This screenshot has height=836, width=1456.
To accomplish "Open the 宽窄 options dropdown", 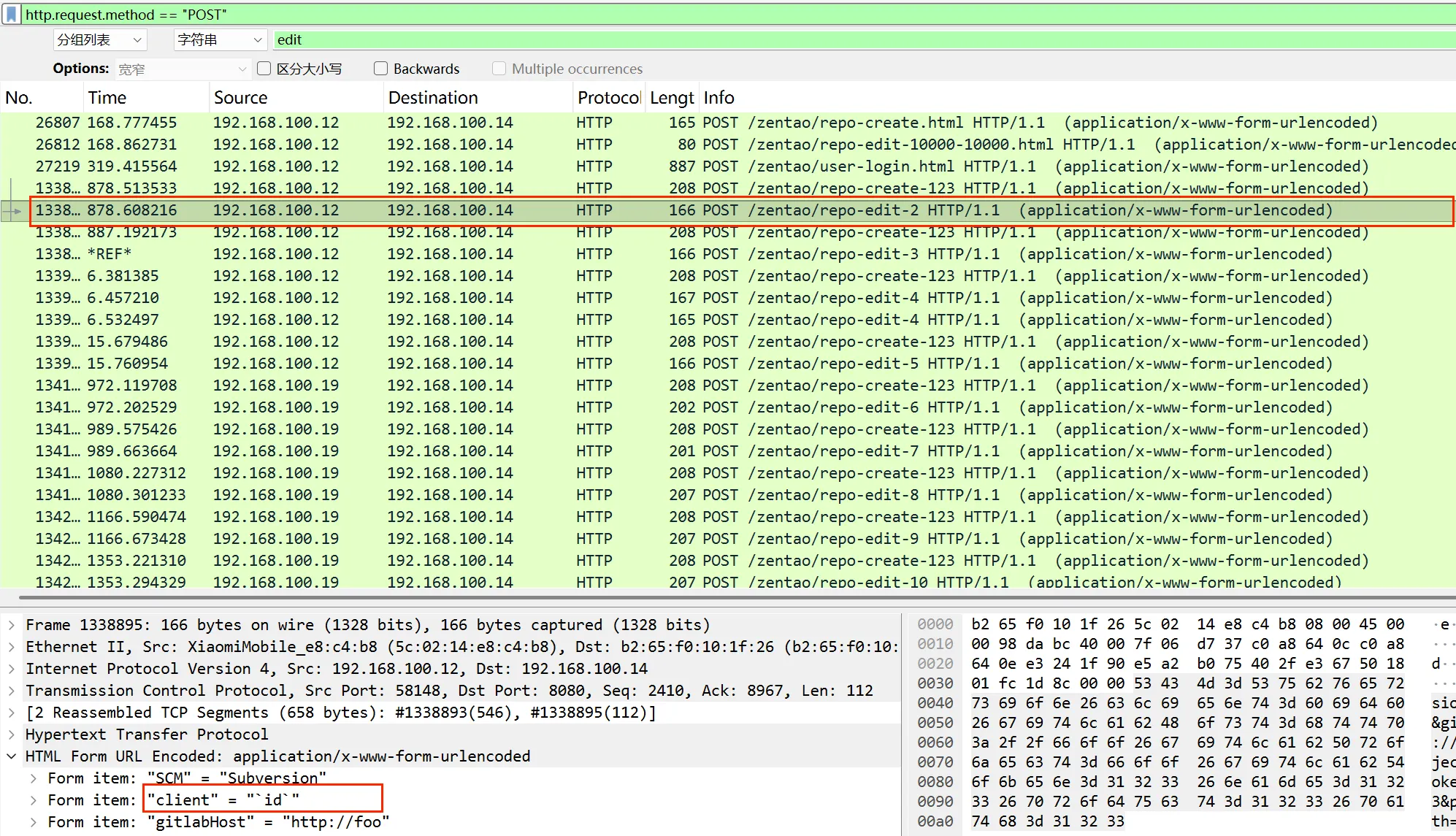I will pos(183,69).
